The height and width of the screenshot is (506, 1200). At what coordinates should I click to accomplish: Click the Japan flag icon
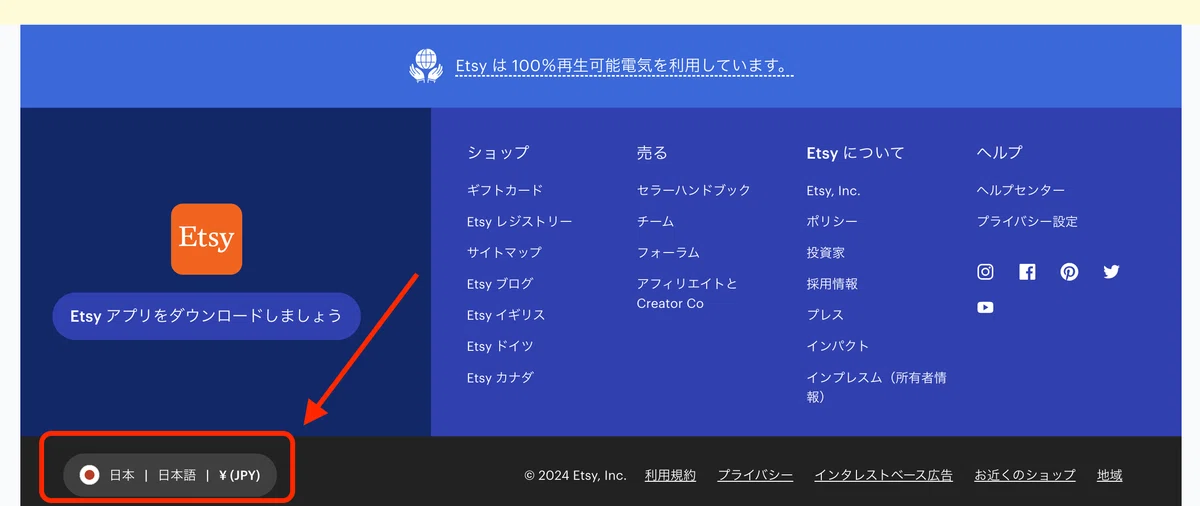click(x=89, y=476)
